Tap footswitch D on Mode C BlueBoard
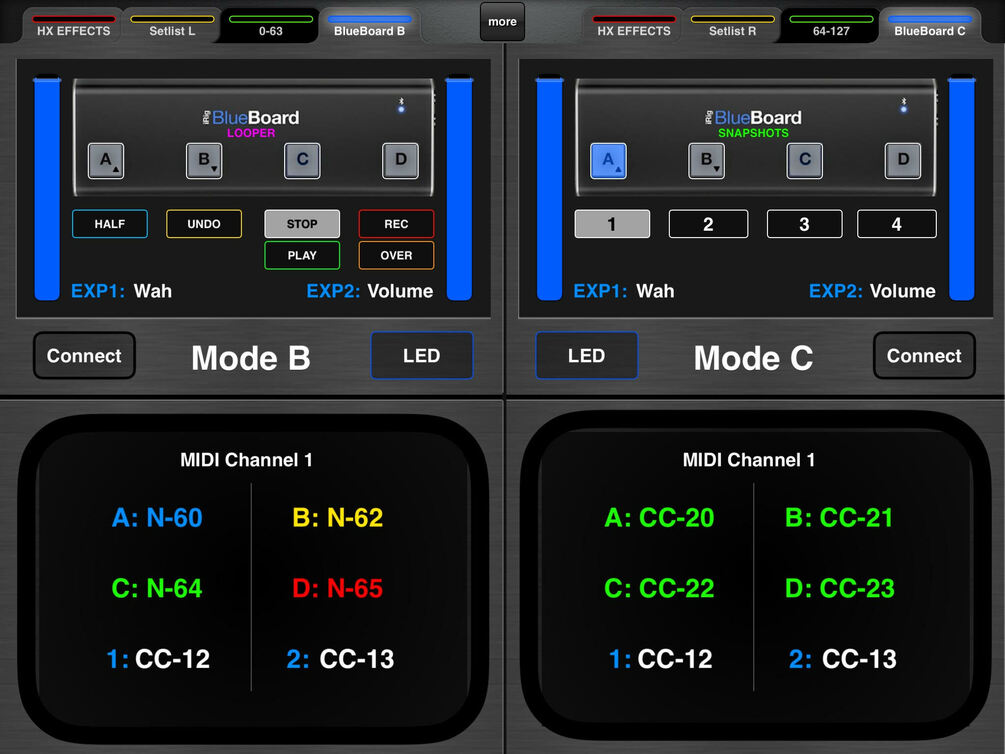The width and height of the screenshot is (1005, 754). tap(903, 160)
